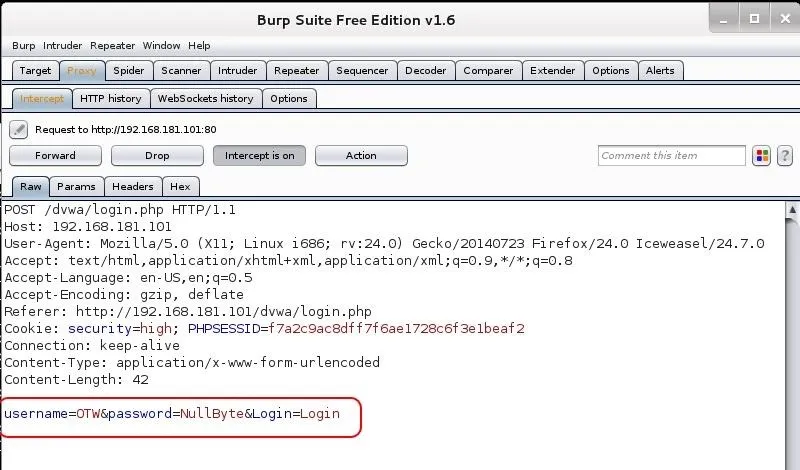Screen dimensions: 800x470
Task: Open the Burp menu
Action: pos(23,46)
